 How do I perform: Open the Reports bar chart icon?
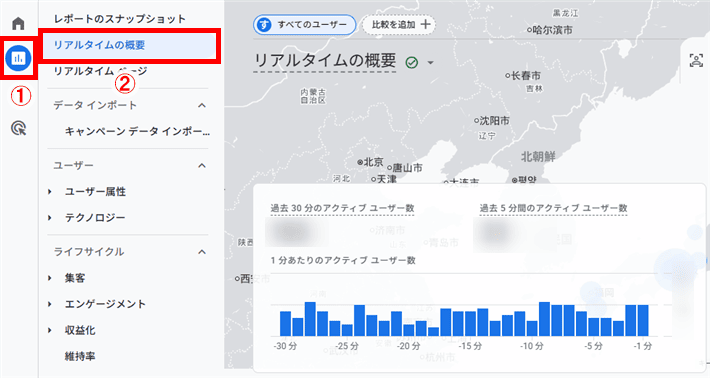[19, 58]
